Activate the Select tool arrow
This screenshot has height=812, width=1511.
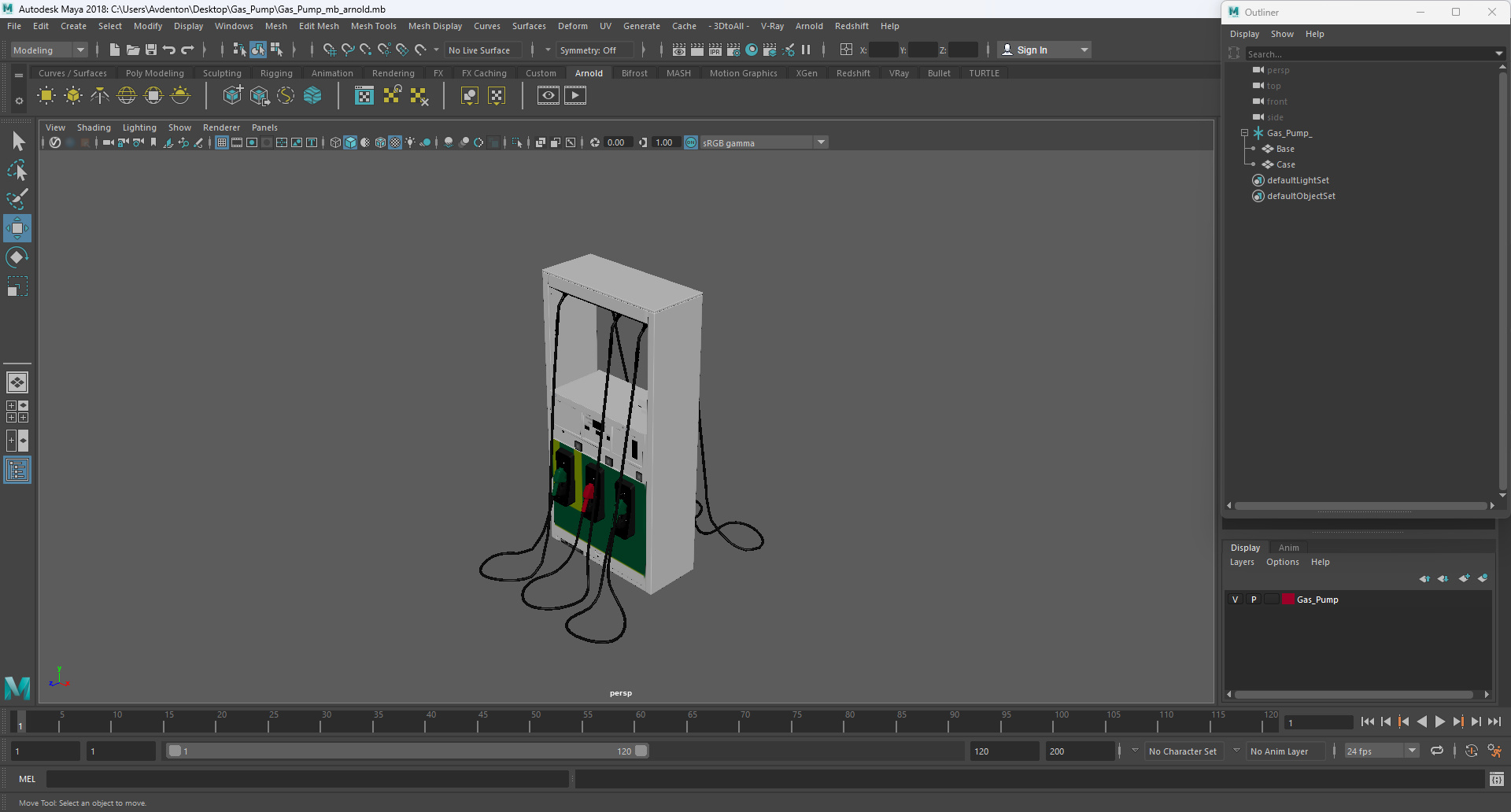pos(17,142)
